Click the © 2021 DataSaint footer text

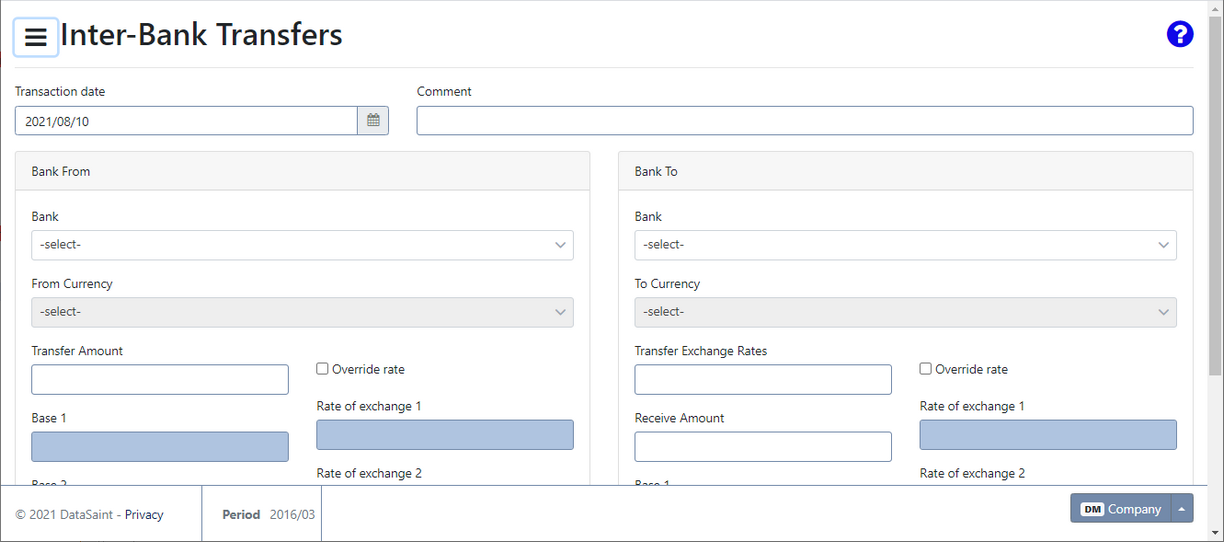[64, 515]
